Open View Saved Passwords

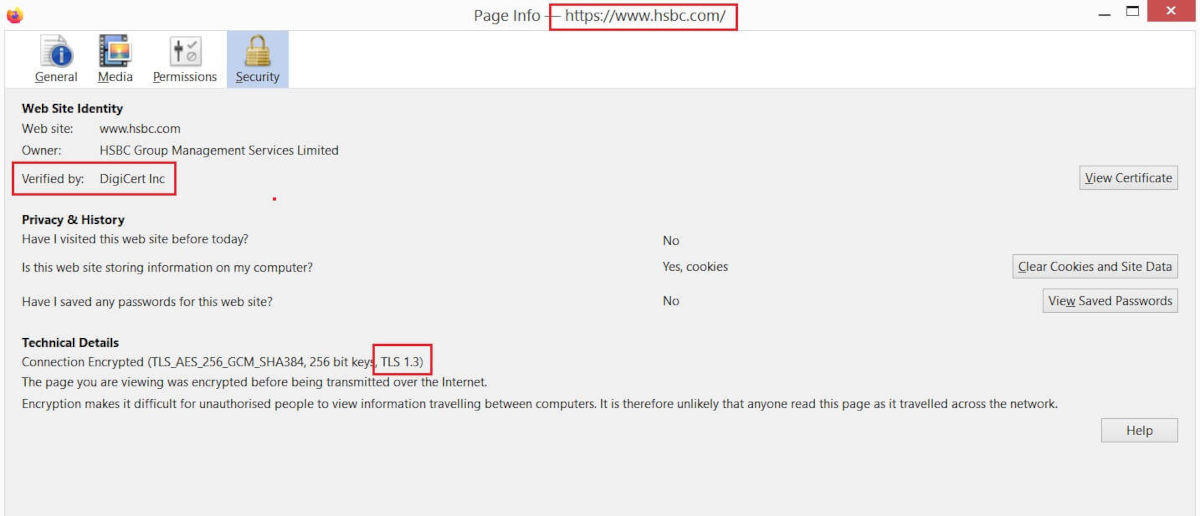pos(1110,301)
